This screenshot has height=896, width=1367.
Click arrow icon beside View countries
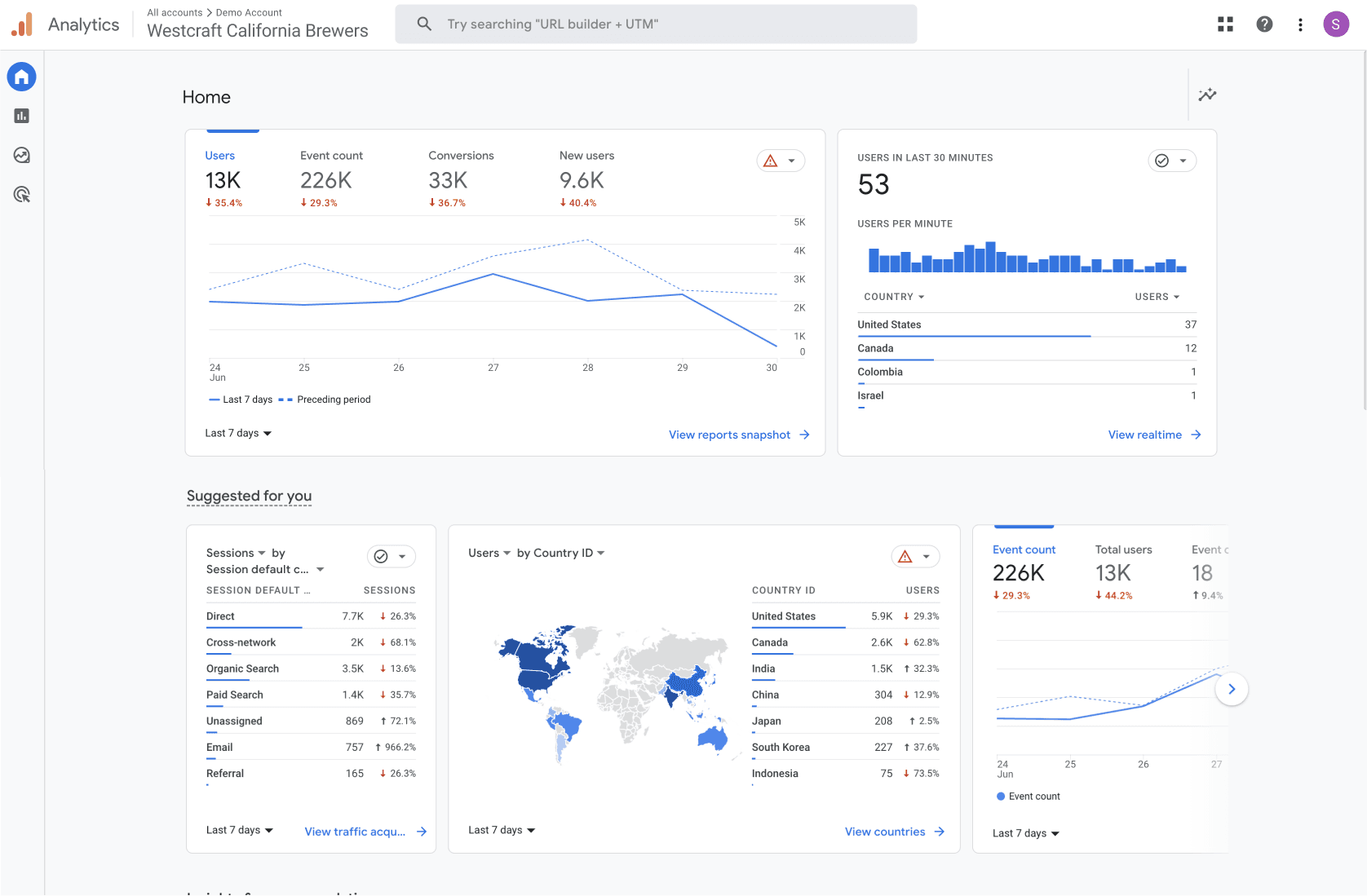coord(940,832)
